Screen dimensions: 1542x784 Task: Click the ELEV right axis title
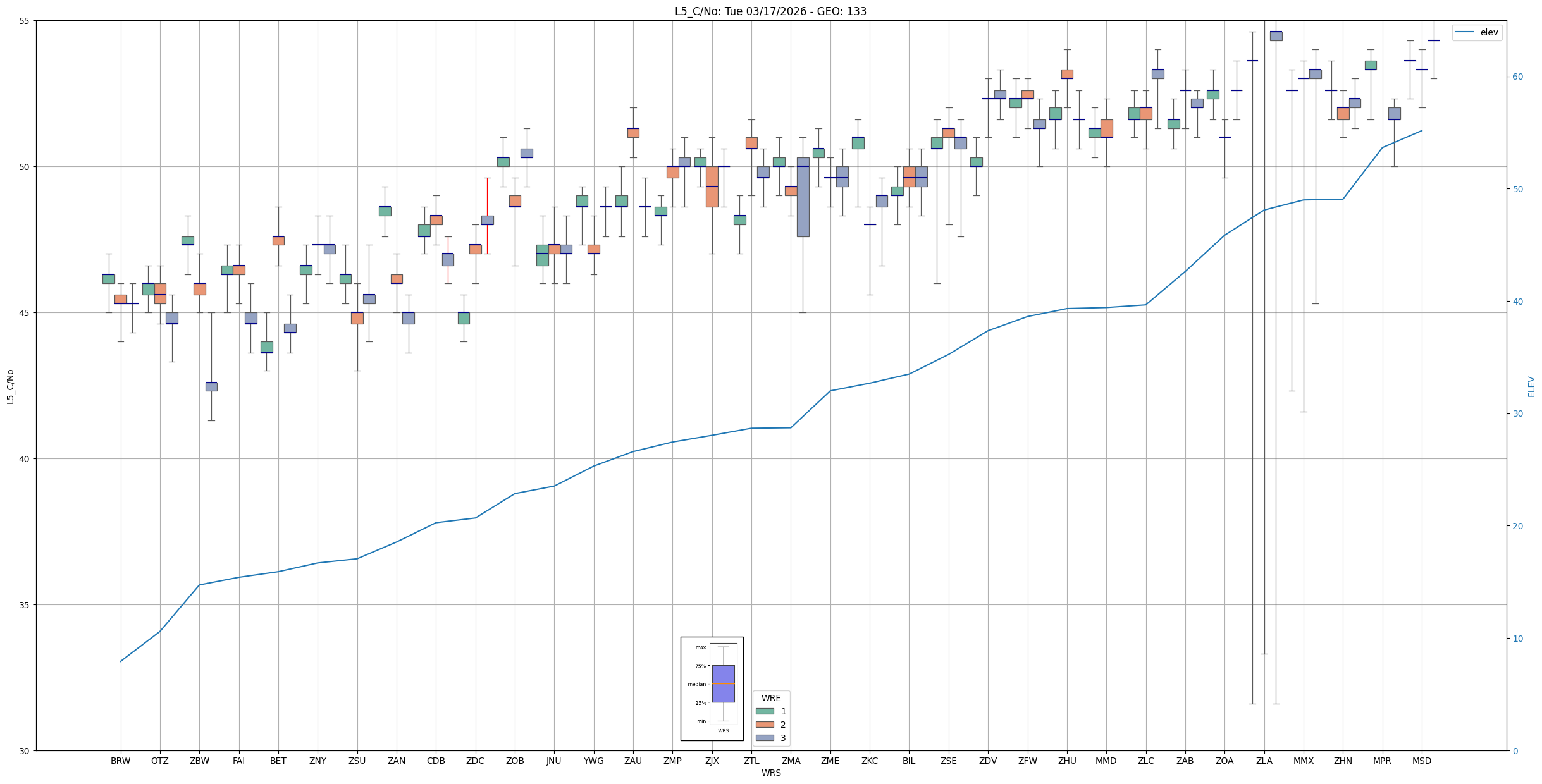1531,386
